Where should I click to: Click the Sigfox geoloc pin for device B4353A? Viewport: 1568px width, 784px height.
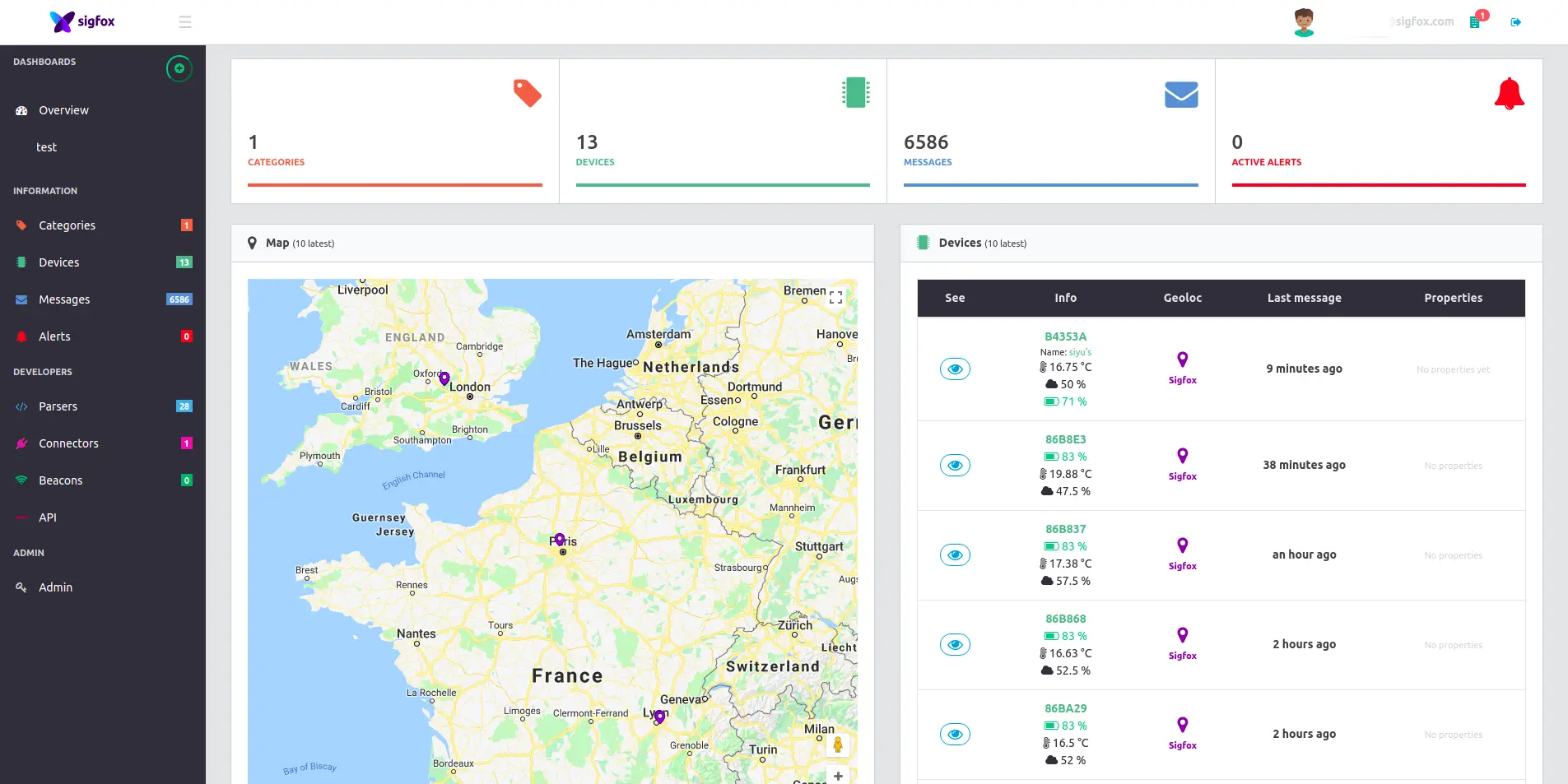[1182, 360]
